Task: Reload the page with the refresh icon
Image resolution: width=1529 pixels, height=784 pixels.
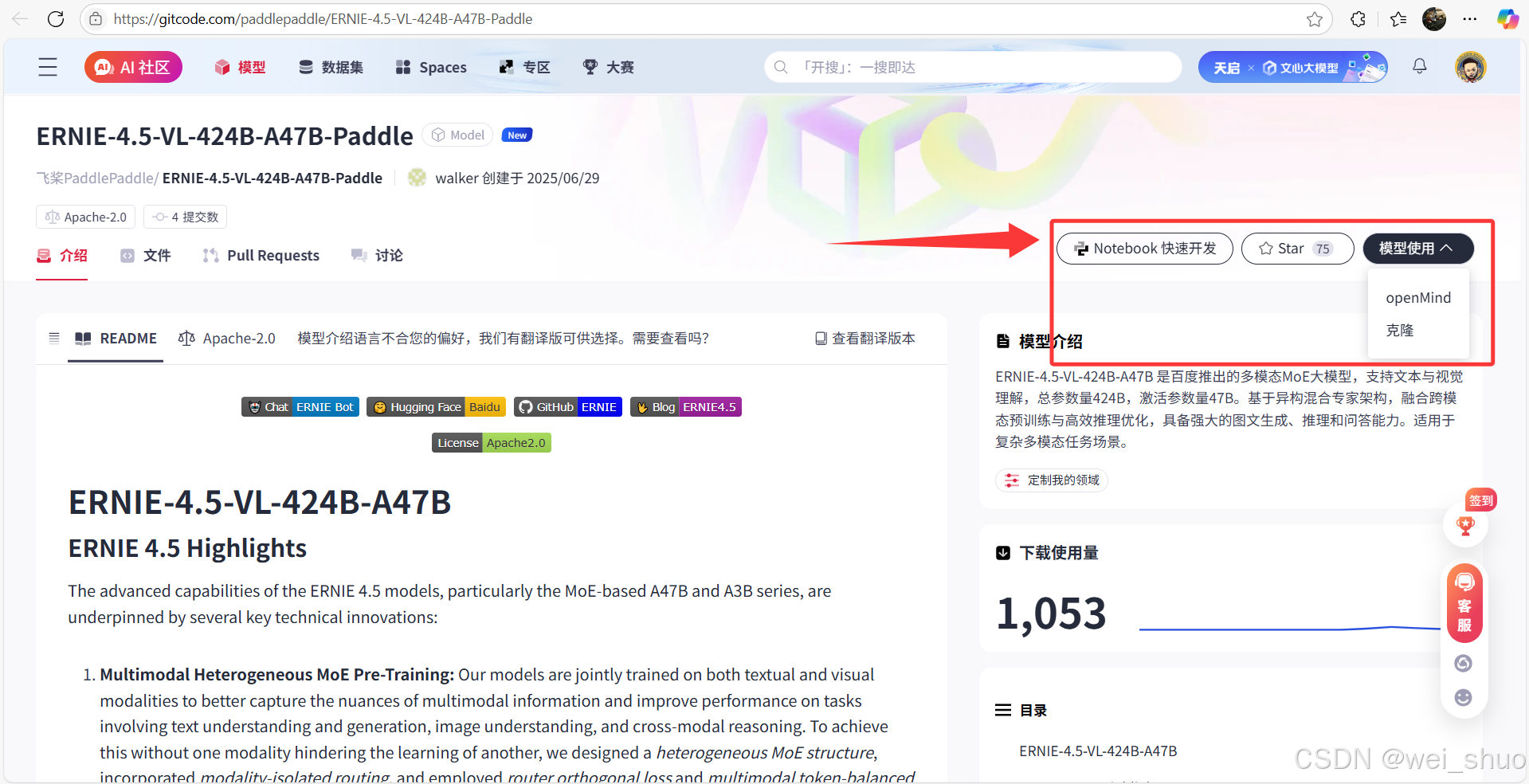Action: [56, 19]
